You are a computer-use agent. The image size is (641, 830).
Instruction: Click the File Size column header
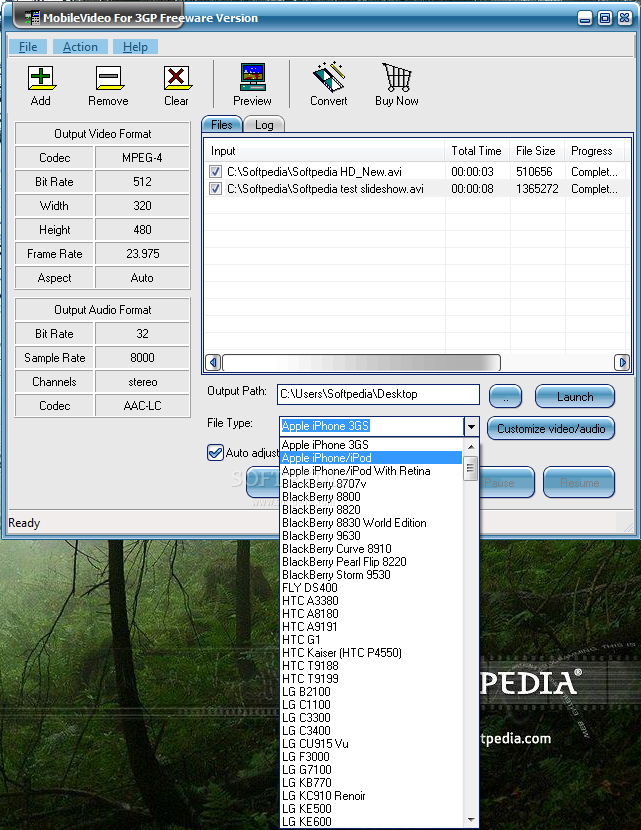tap(537, 151)
